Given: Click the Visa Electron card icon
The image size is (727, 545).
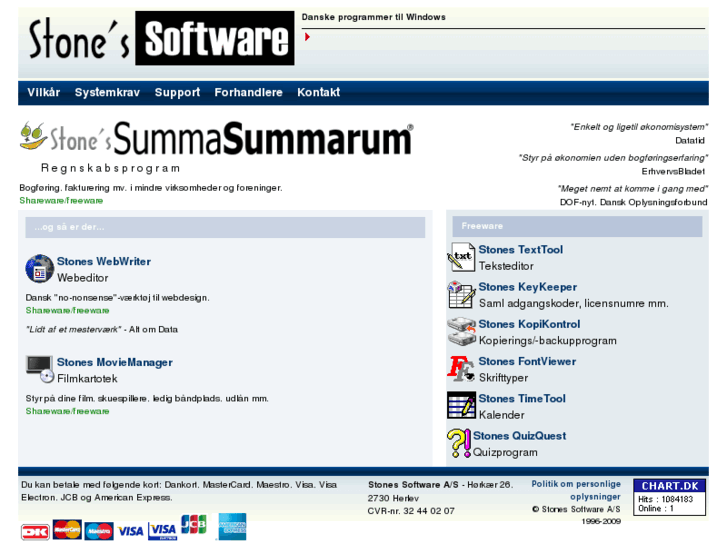Looking at the screenshot, I should [x=162, y=531].
